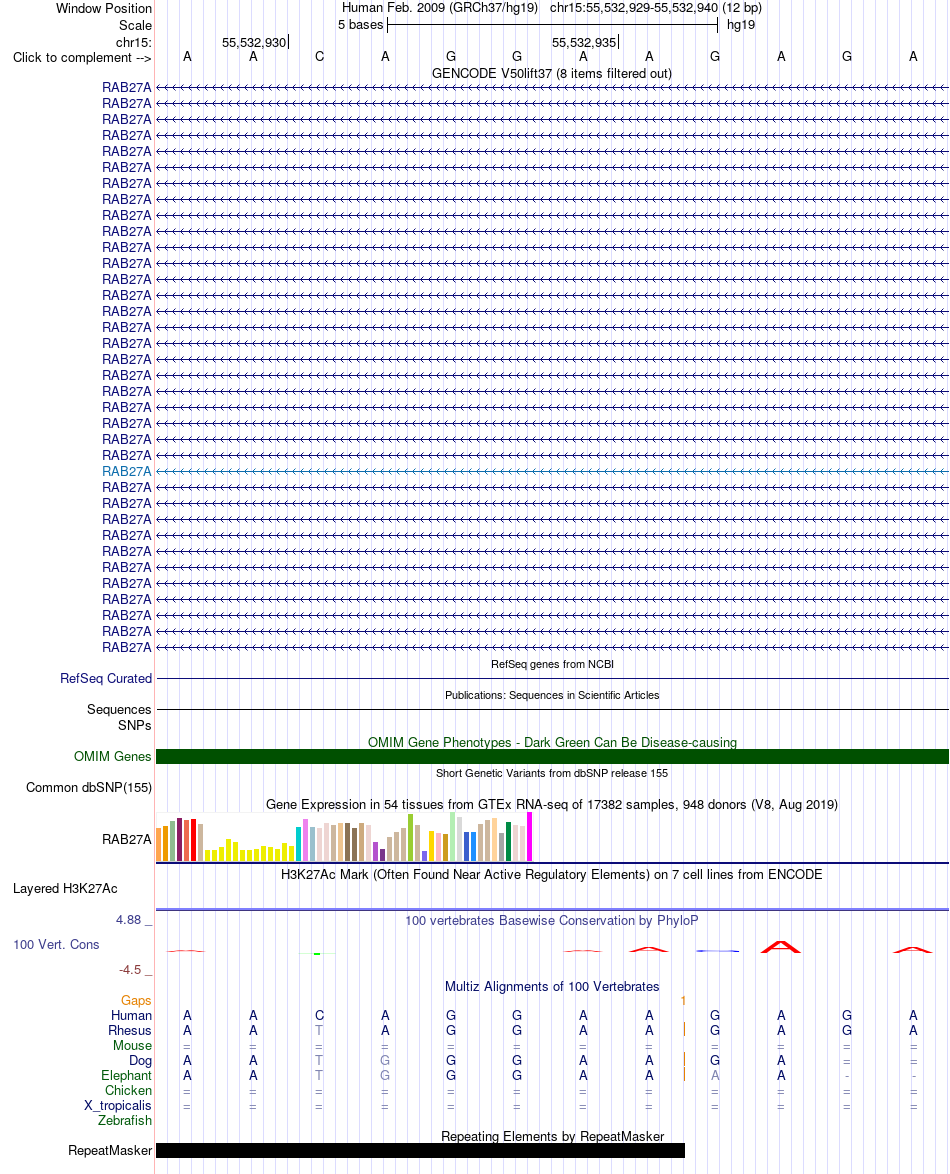Click the Human Feb. 2009 (GRCh37/hg19) header text
The width and height of the screenshot is (950, 1174).
[x=440, y=7]
